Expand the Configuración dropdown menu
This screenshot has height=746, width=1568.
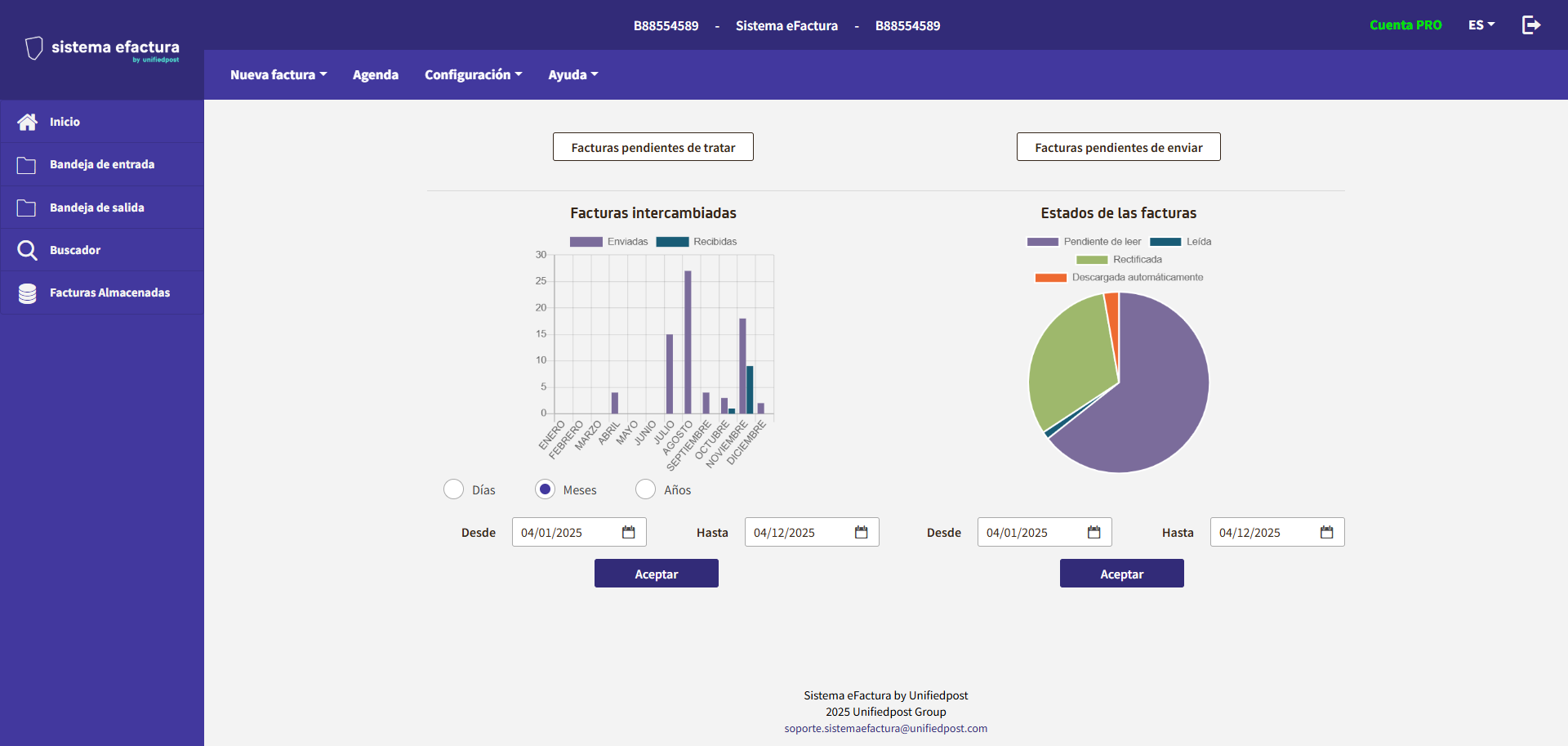point(473,75)
